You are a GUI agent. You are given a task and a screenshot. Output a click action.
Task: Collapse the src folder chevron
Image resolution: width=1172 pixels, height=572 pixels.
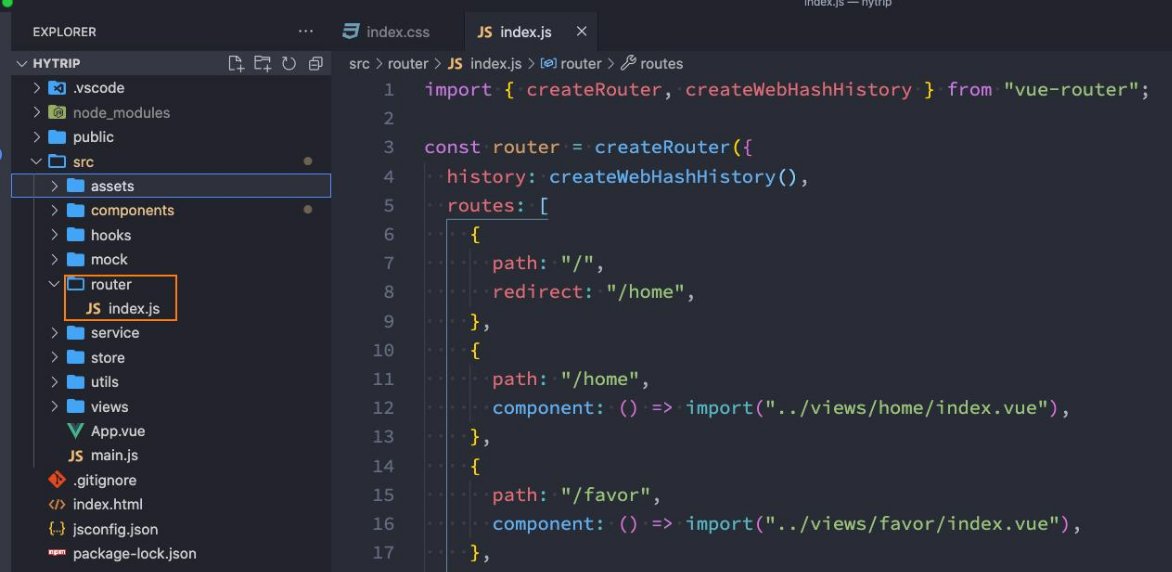coord(37,162)
